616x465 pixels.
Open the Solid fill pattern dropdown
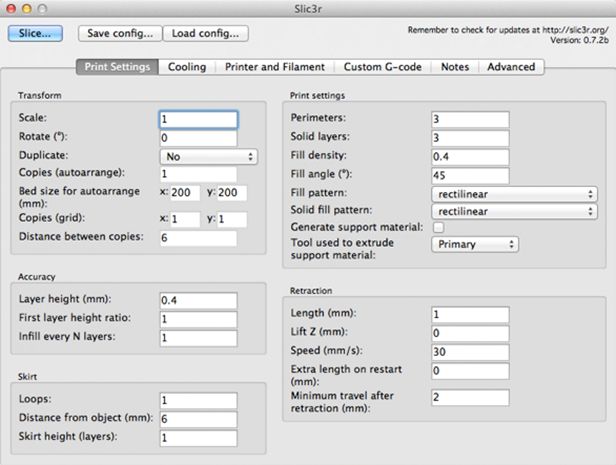point(514,211)
